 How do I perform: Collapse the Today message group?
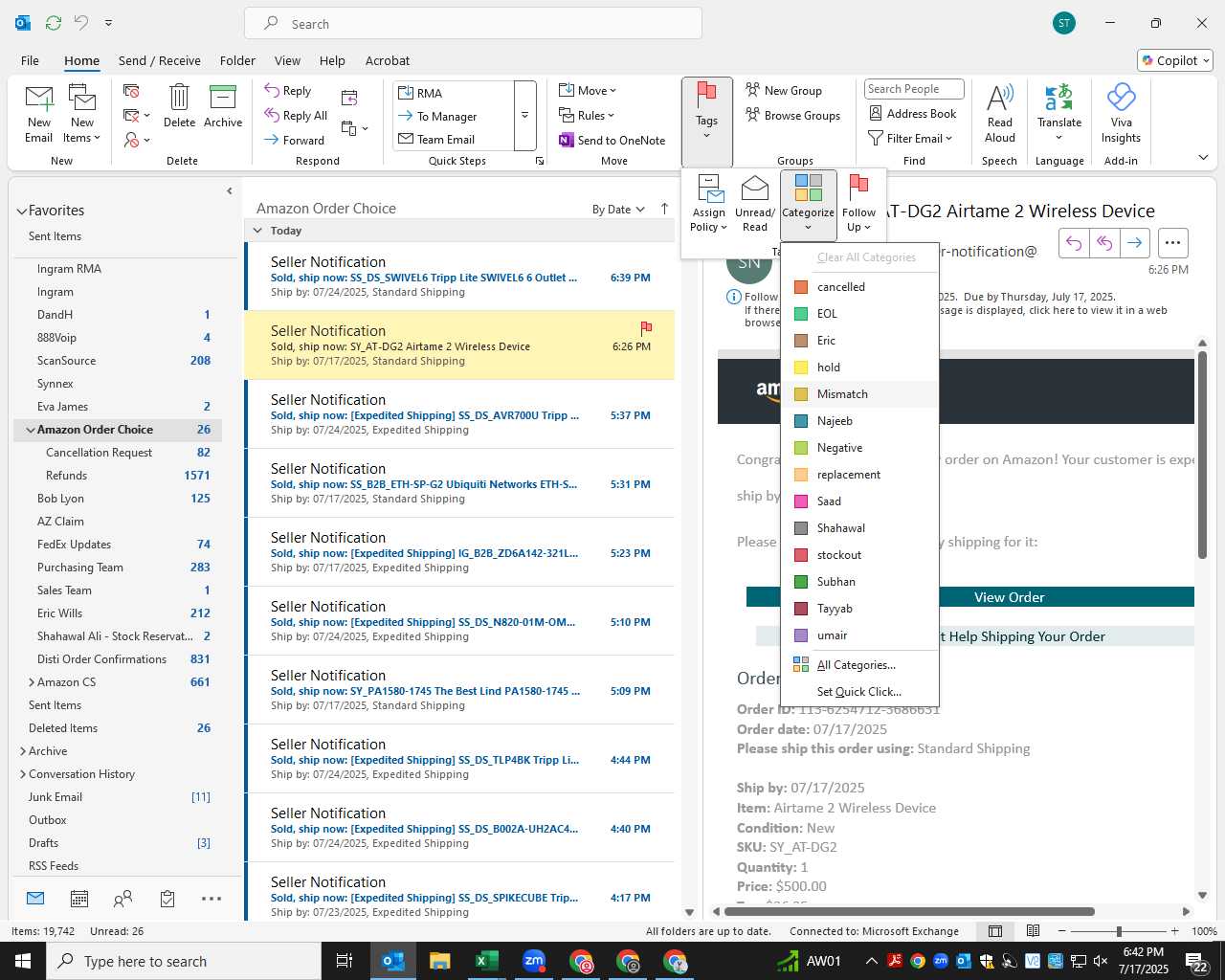(256, 231)
